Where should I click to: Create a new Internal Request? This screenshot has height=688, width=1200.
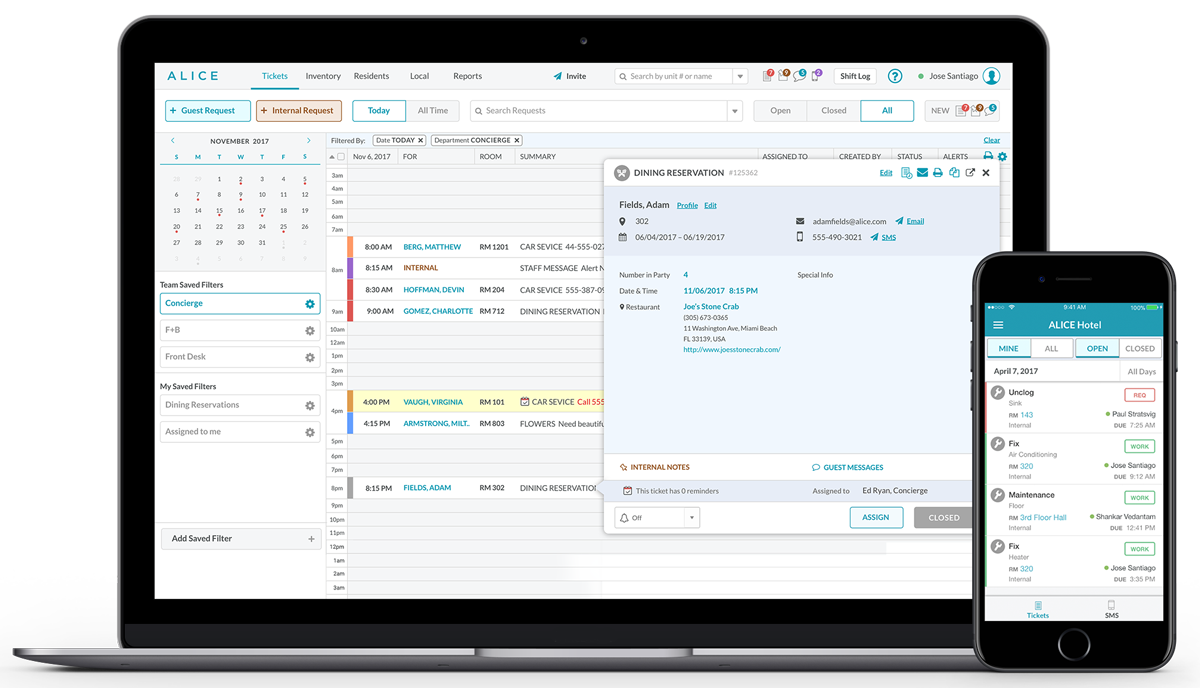tap(299, 111)
